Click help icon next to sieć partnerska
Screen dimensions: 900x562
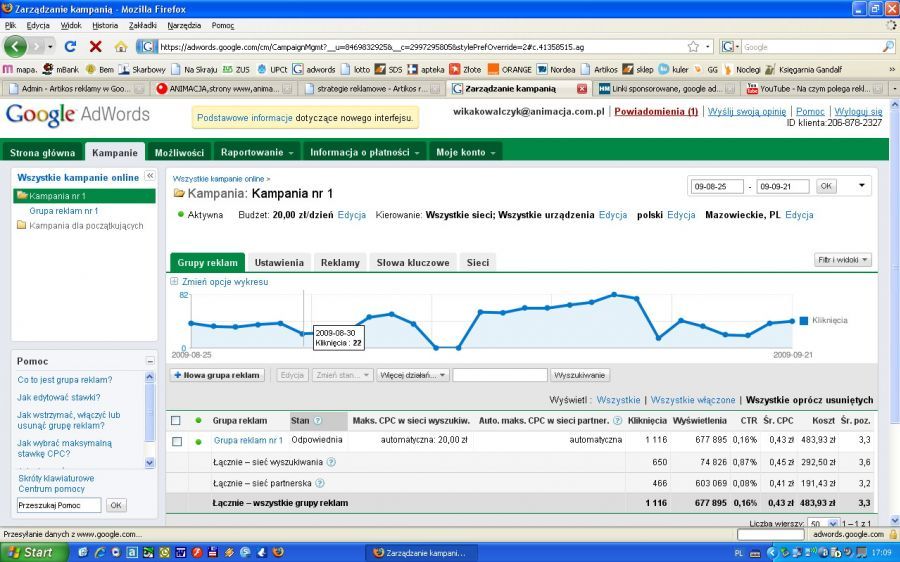tap(320, 483)
